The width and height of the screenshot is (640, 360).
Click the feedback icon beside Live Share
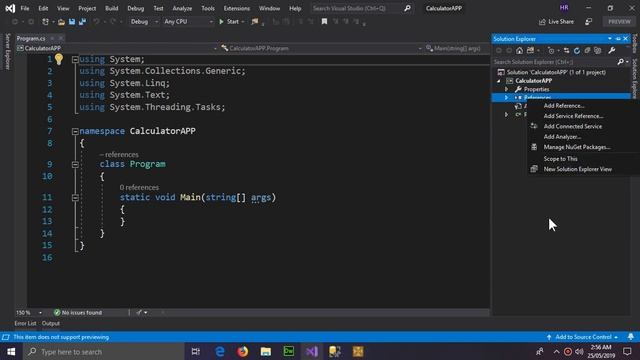pyautogui.click(x=588, y=22)
